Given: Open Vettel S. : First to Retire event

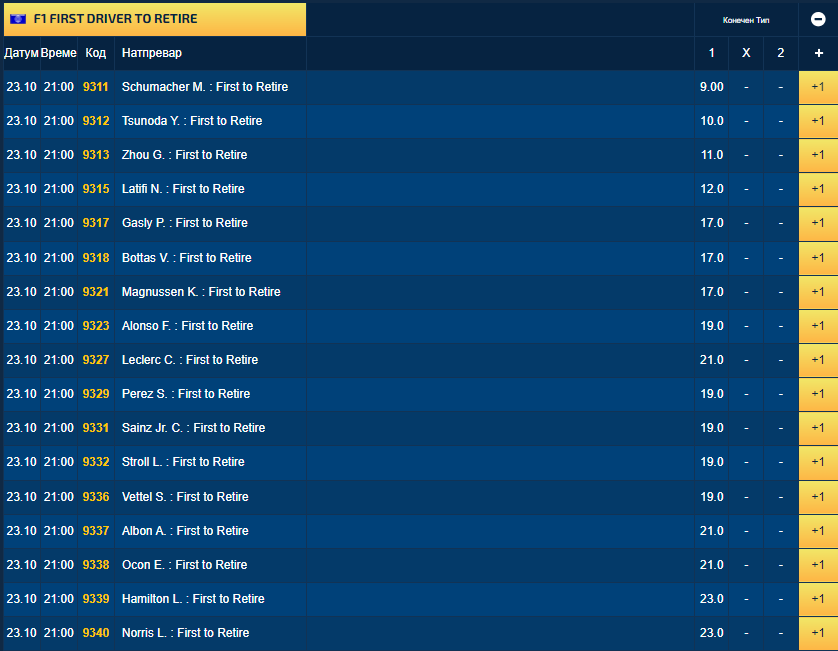Looking at the screenshot, I should point(185,497).
